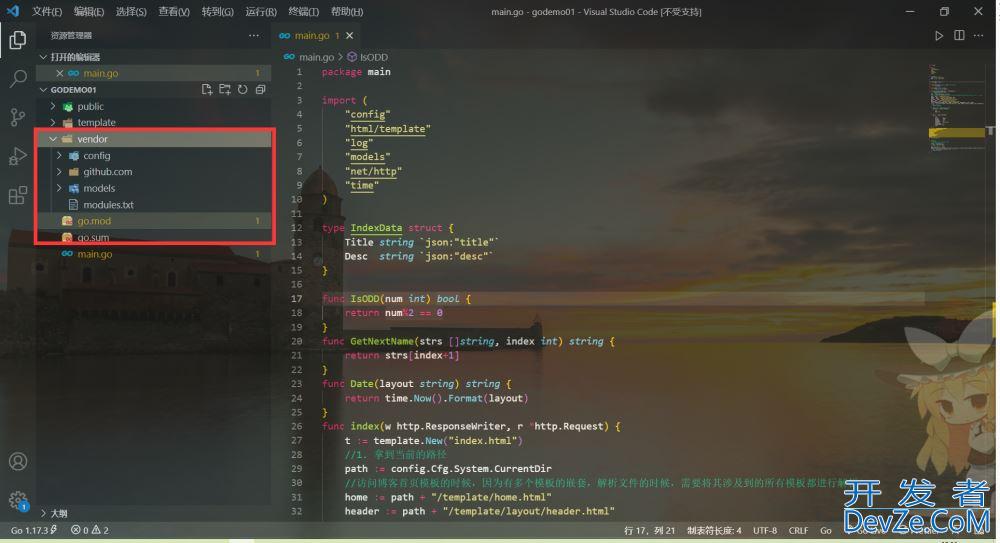The height and width of the screenshot is (543, 1000).
Task: Open editor more actions ellipsis
Action: click(x=978, y=36)
